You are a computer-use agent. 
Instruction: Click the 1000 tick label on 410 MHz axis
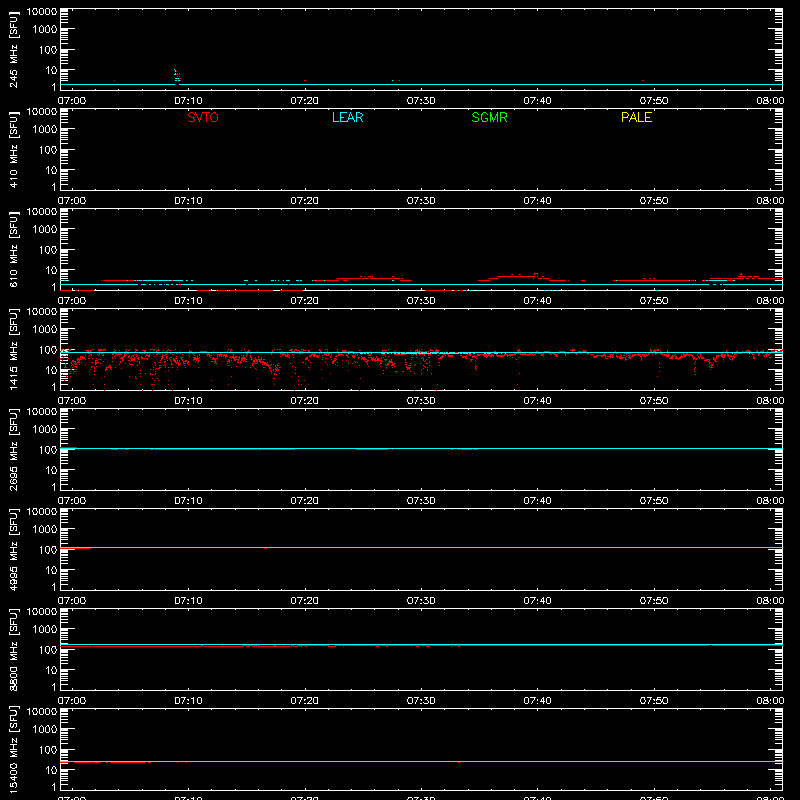(45, 129)
